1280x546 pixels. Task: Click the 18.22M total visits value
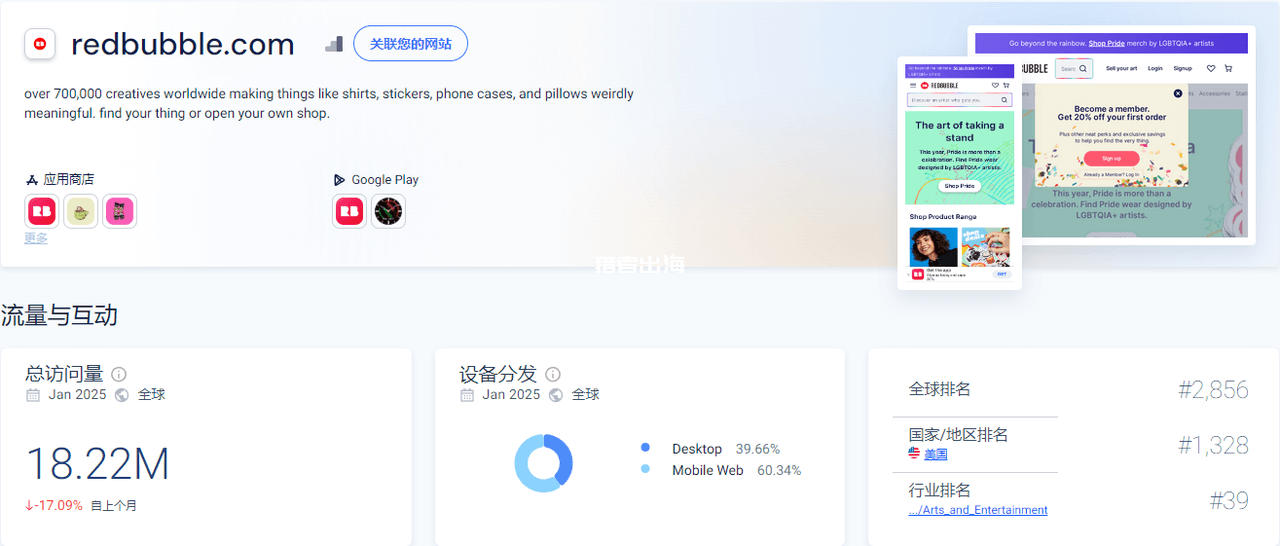pyautogui.click(x=97, y=464)
